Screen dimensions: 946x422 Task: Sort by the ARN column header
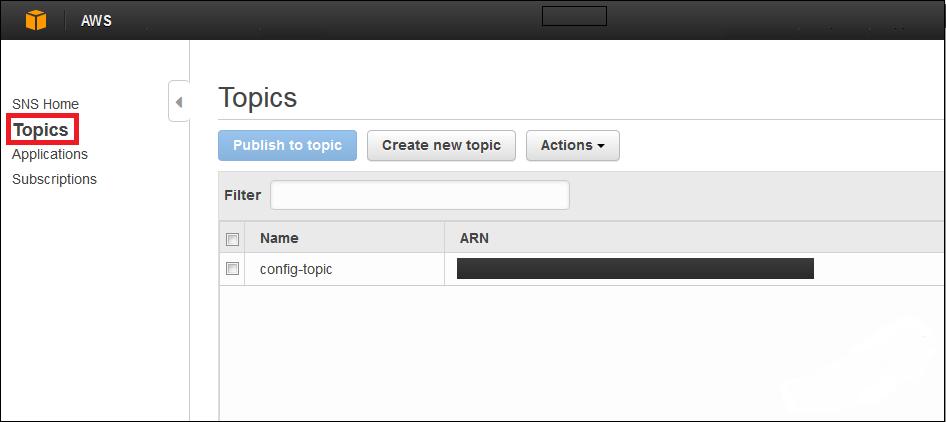click(x=474, y=238)
